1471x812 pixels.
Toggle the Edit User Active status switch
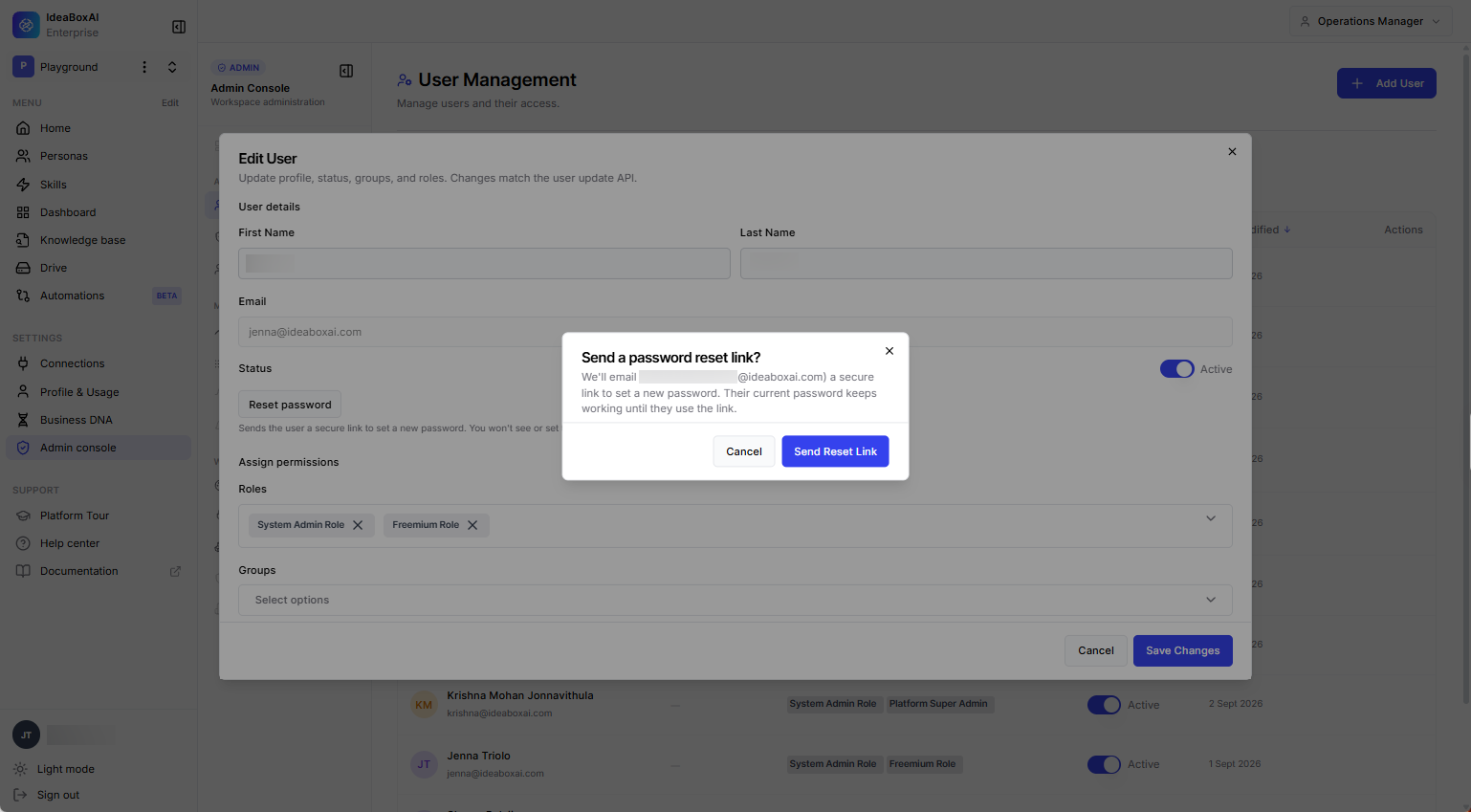tap(1176, 369)
